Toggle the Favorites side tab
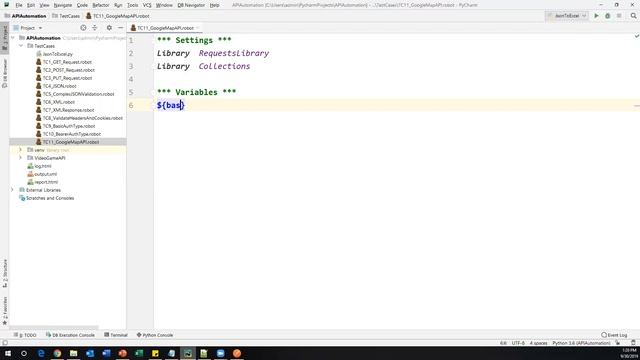Image resolution: width=640 pixels, height=360 pixels. [5, 310]
